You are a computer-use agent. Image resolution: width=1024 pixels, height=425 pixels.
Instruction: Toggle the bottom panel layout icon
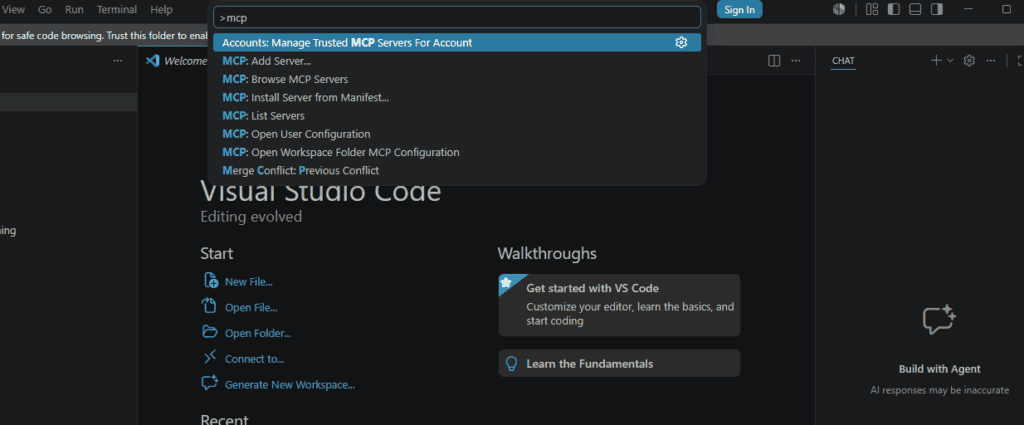pos(915,9)
